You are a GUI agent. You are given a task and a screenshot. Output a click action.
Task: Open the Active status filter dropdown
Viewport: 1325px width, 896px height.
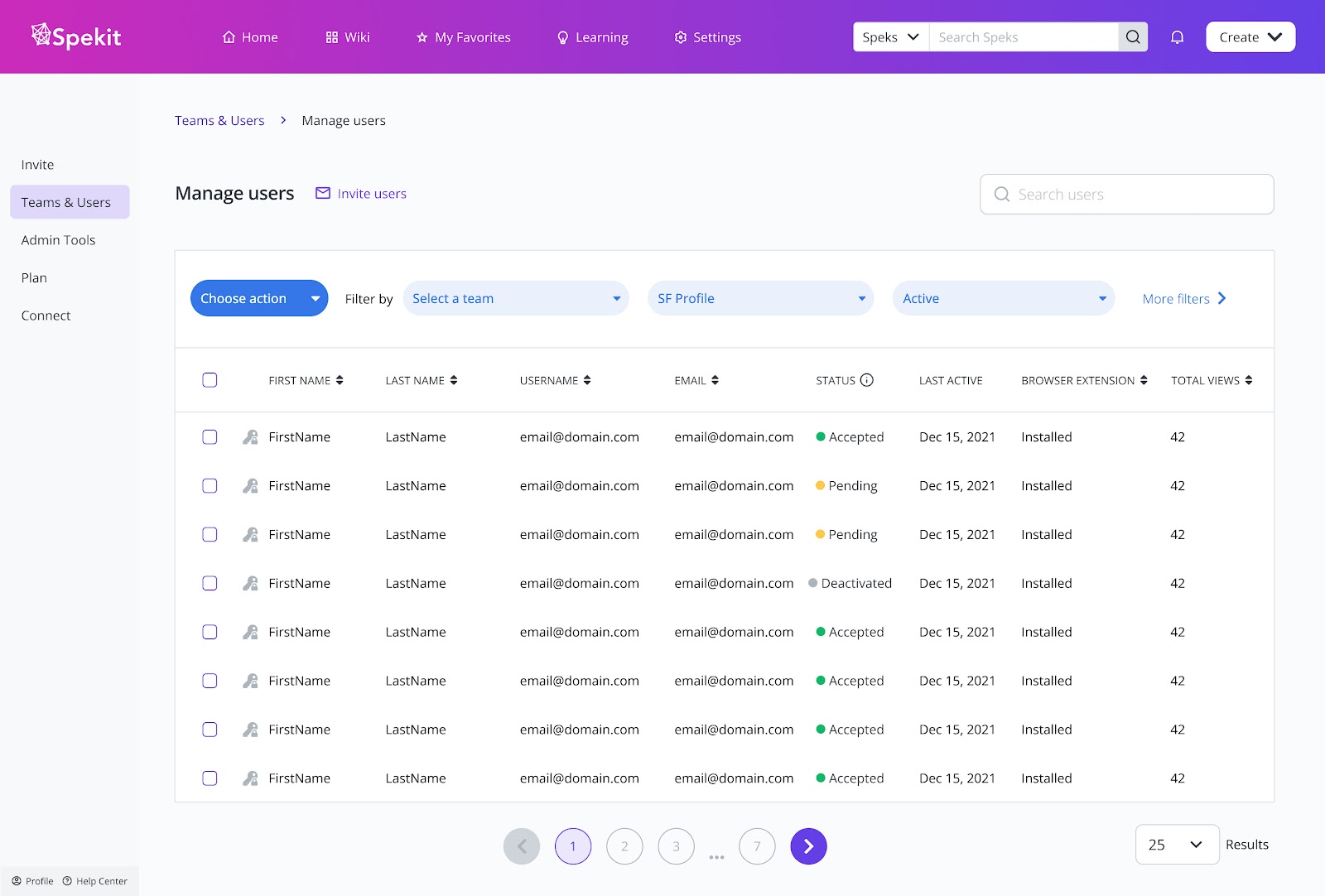[x=1004, y=298]
